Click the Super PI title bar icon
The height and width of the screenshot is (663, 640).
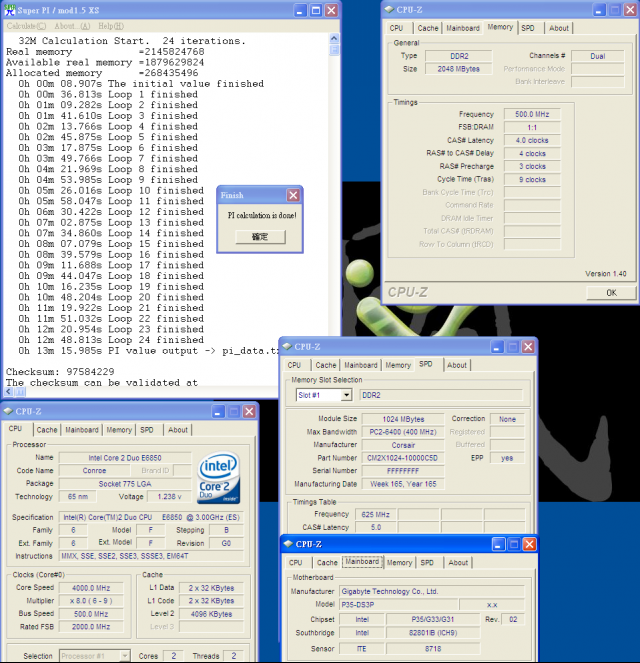[x=9, y=10]
